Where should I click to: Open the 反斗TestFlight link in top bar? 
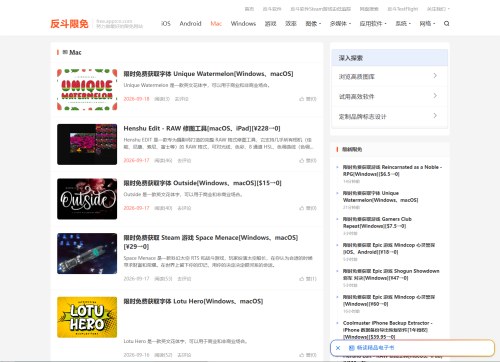tap(403, 9)
